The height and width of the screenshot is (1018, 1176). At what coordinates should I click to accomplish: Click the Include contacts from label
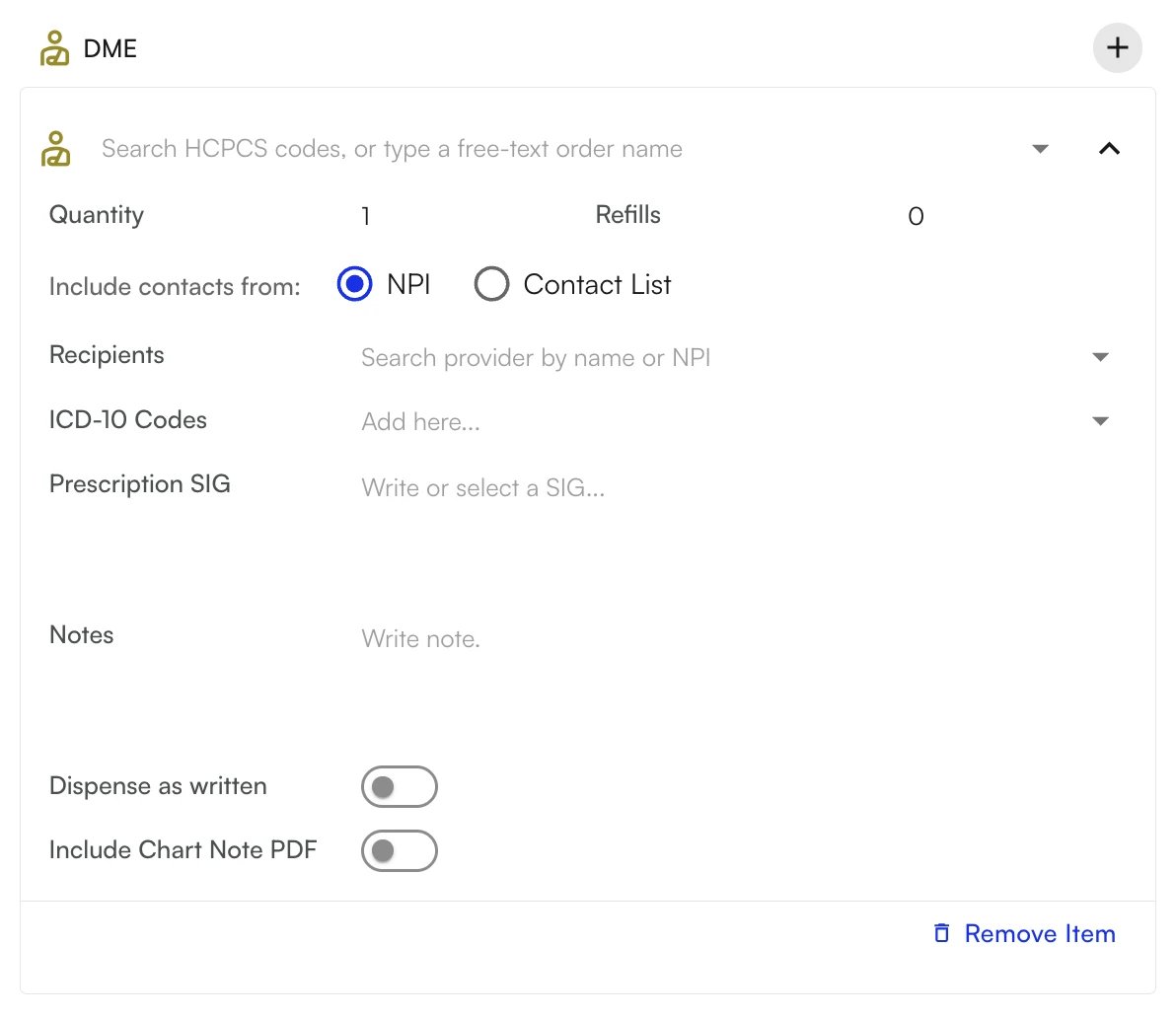[x=175, y=286]
